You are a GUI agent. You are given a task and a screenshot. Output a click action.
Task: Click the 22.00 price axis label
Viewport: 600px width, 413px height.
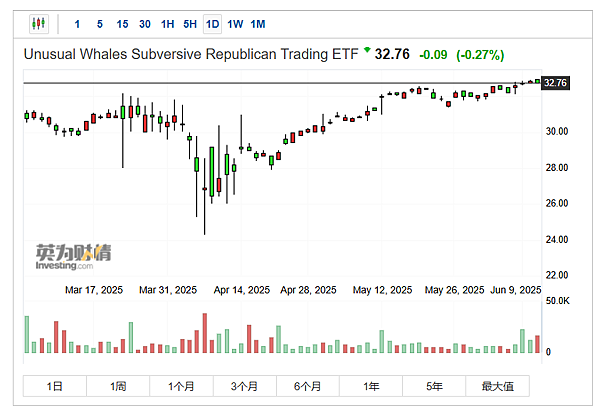coord(557,275)
